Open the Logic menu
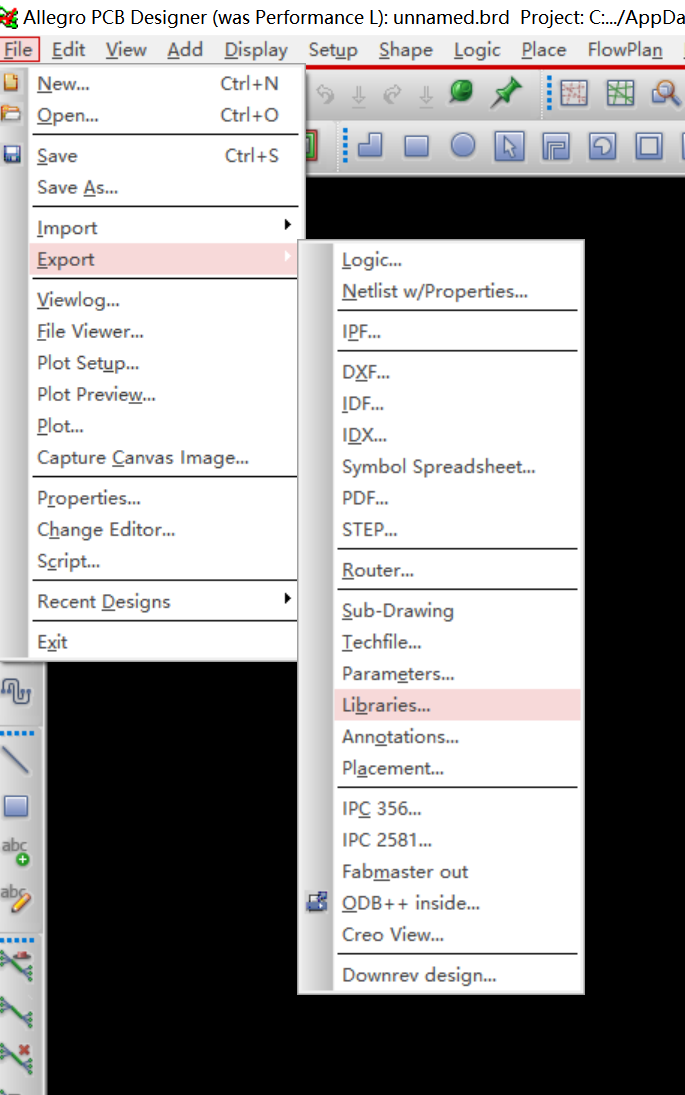 [x=477, y=50]
